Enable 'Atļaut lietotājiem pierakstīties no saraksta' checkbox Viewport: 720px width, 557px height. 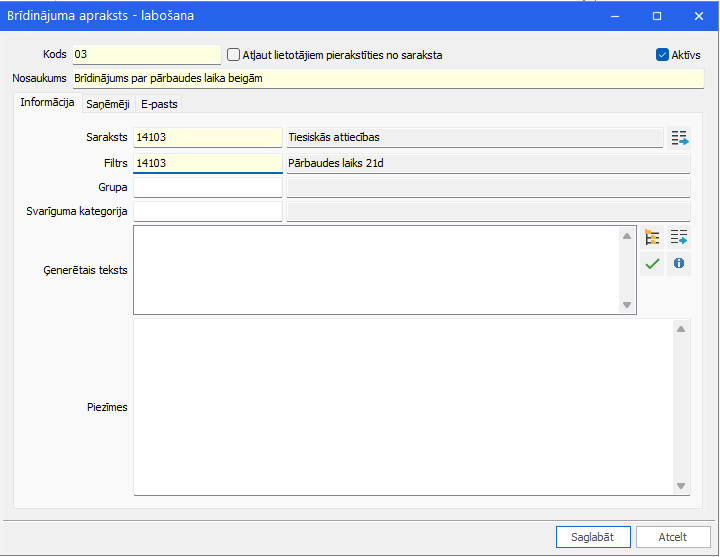[x=234, y=55]
